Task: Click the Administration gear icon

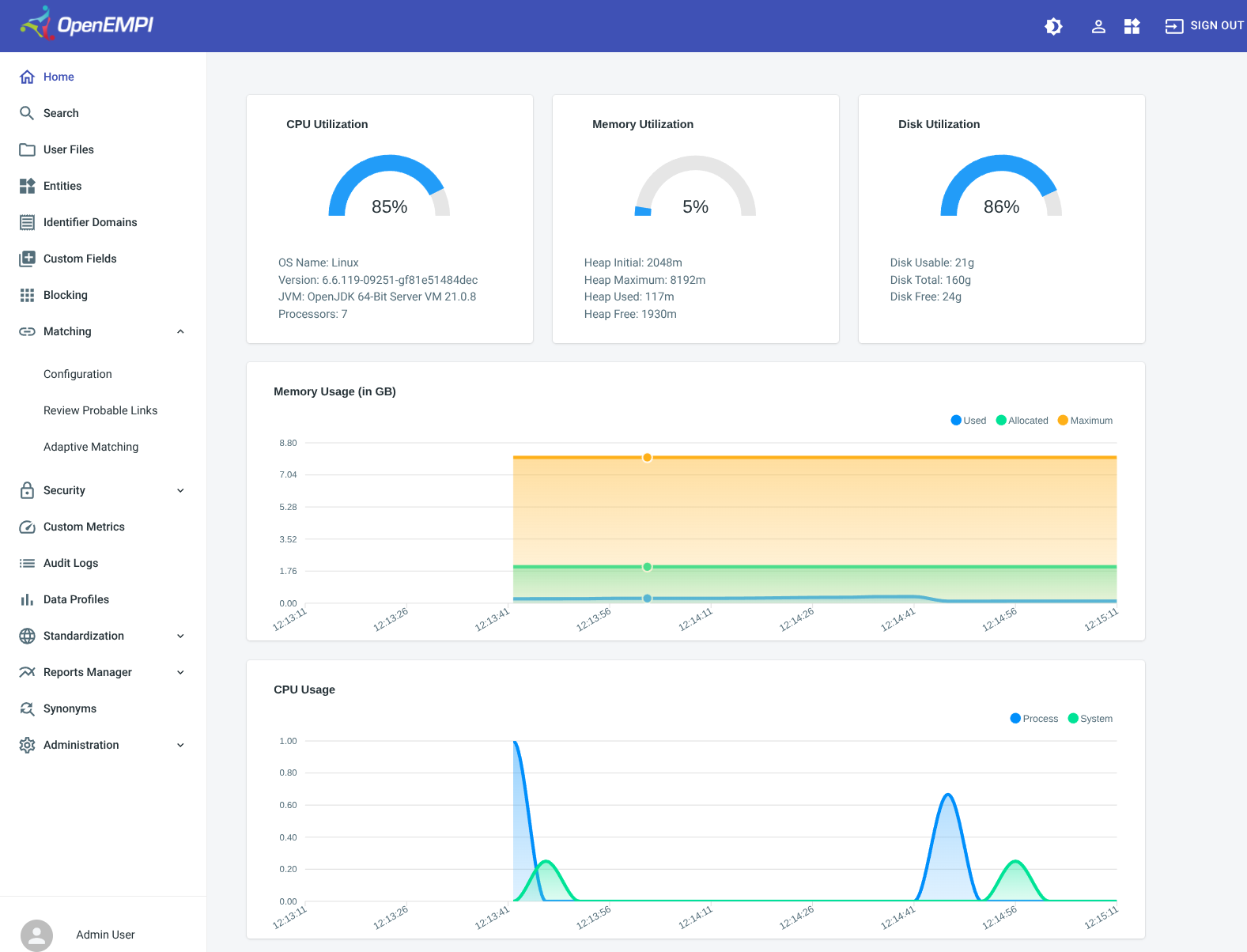Action: tap(27, 745)
